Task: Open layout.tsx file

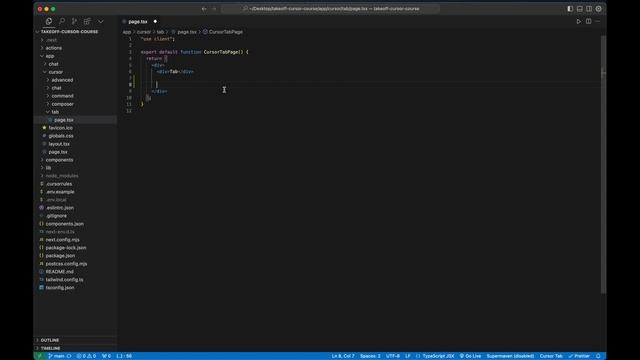Action: point(59,144)
